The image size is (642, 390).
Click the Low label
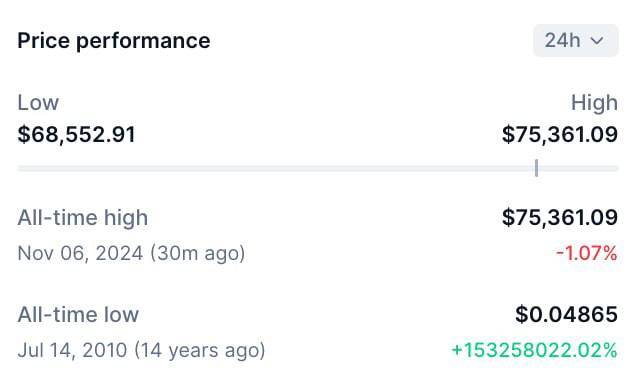38,102
